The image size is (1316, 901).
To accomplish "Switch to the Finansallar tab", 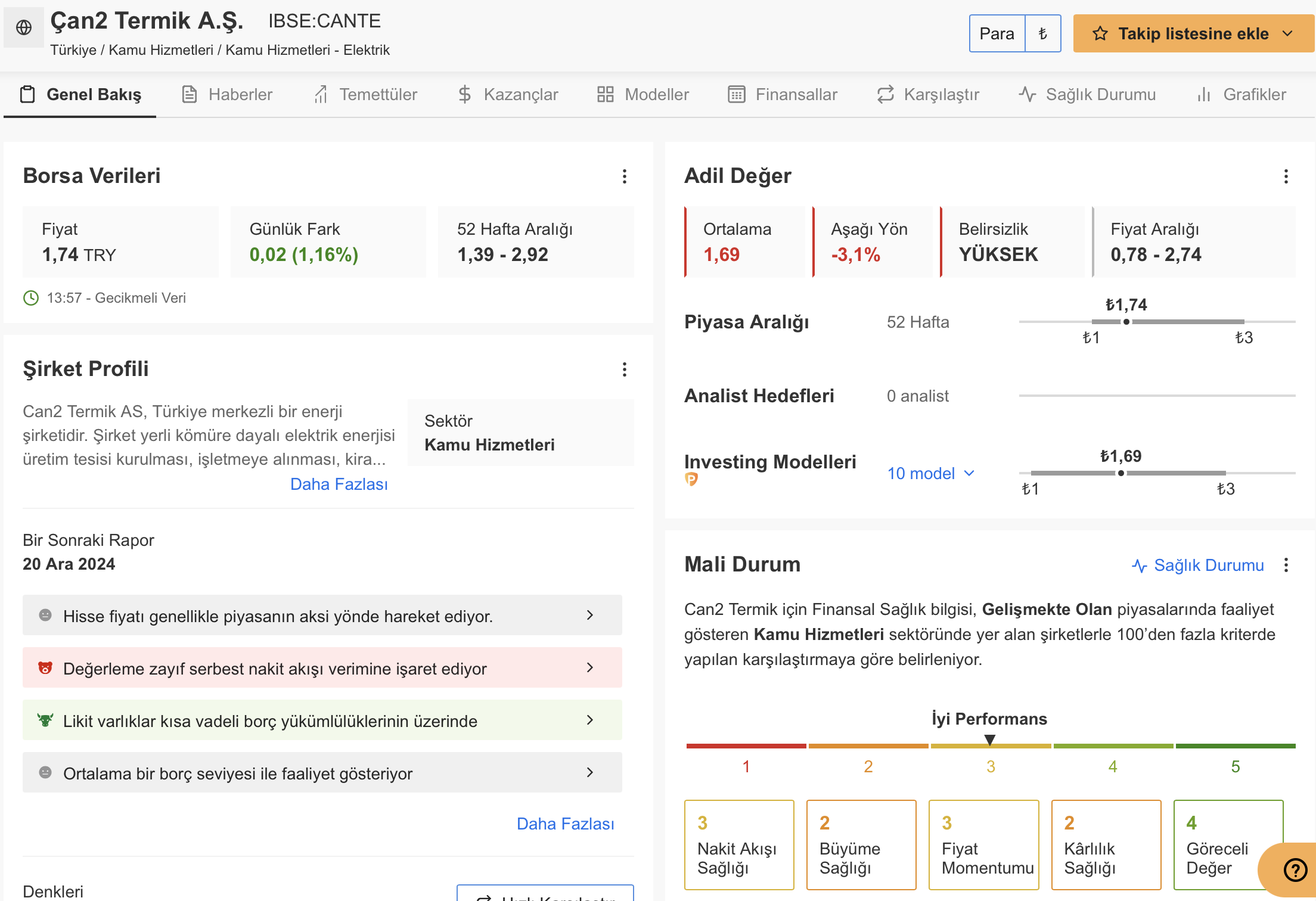I will [783, 94].
